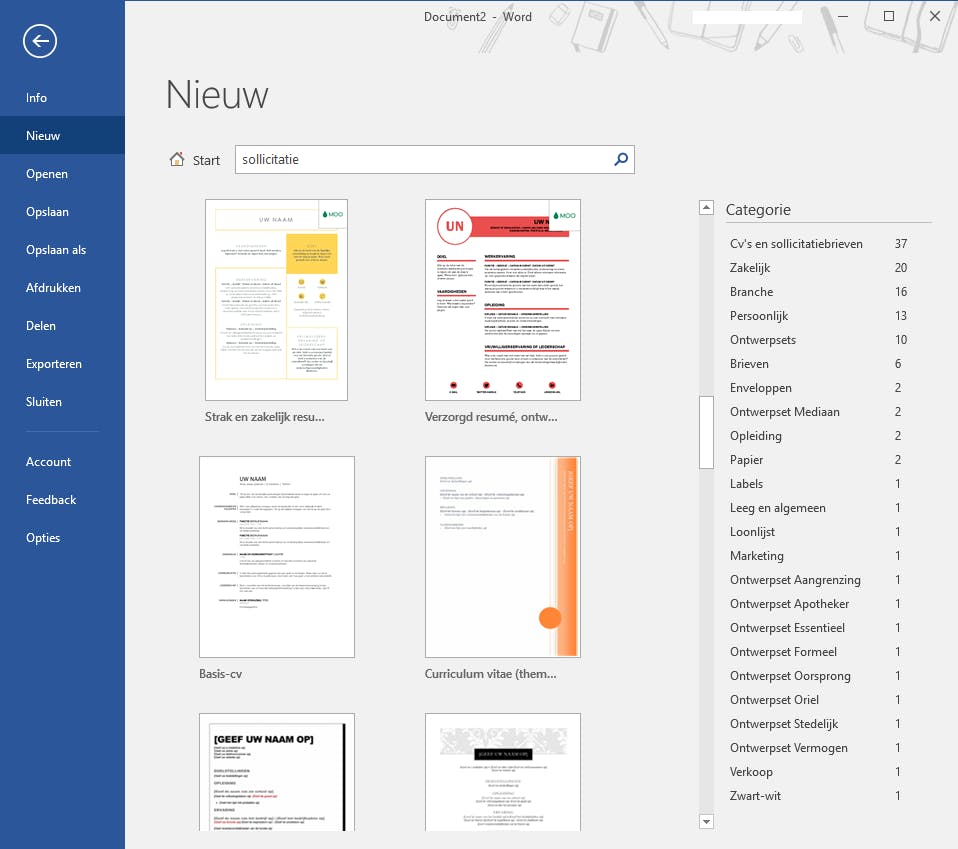Select Sluiten to close document
This screenshot has height=849, width=958.
click(x=62, y=401)
